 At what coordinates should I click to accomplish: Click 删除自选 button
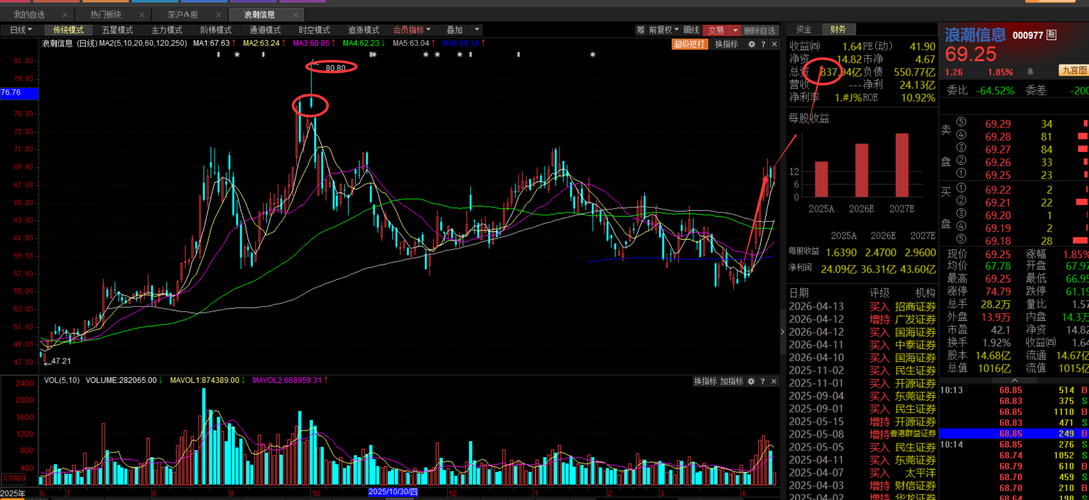pyautogui.click(x=759, y=30)
